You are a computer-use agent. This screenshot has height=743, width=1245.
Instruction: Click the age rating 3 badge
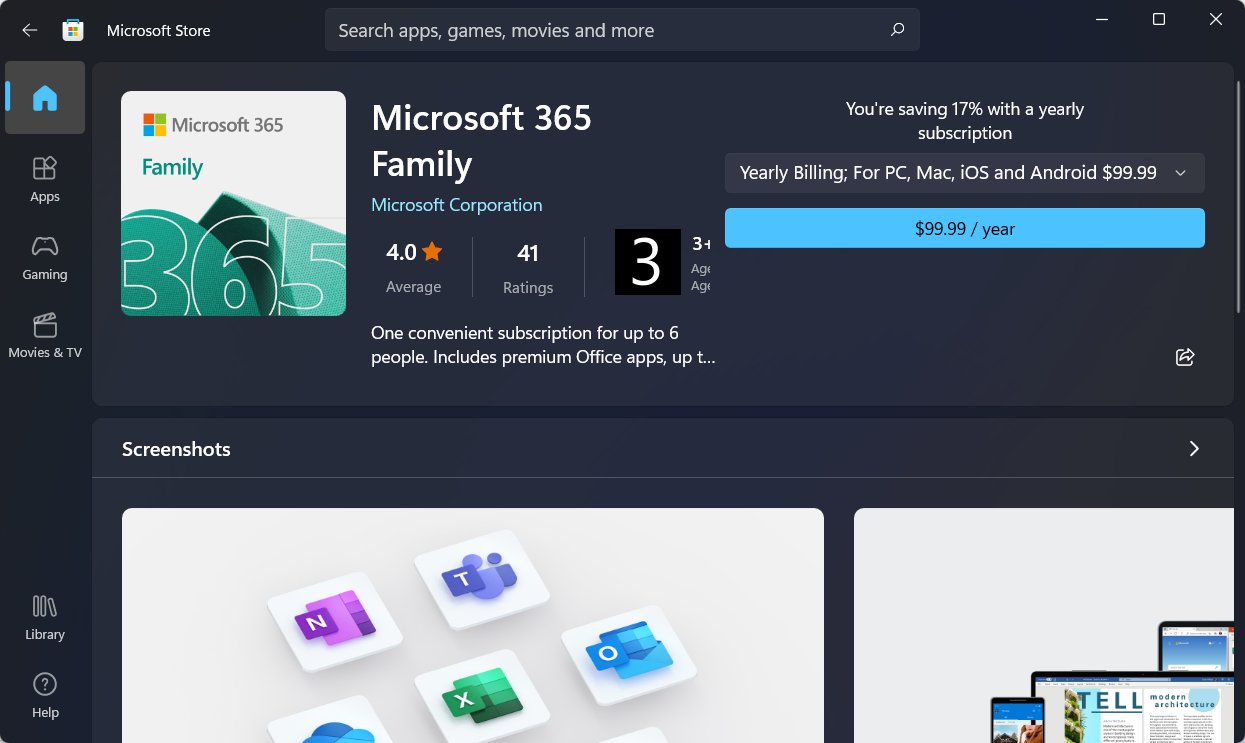(x=647, y=262)
